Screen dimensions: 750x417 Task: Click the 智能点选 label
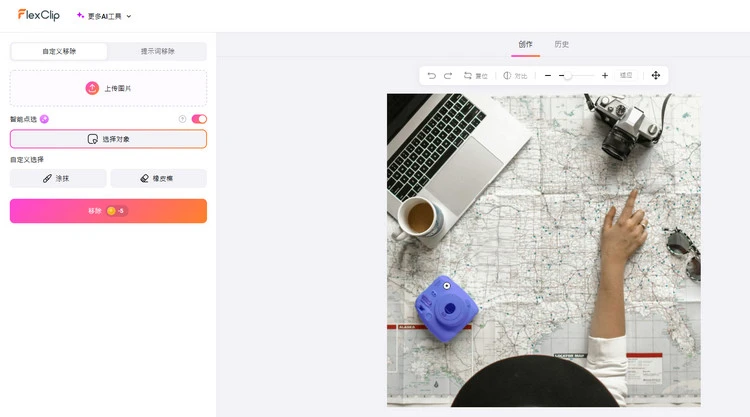(23, 119)
